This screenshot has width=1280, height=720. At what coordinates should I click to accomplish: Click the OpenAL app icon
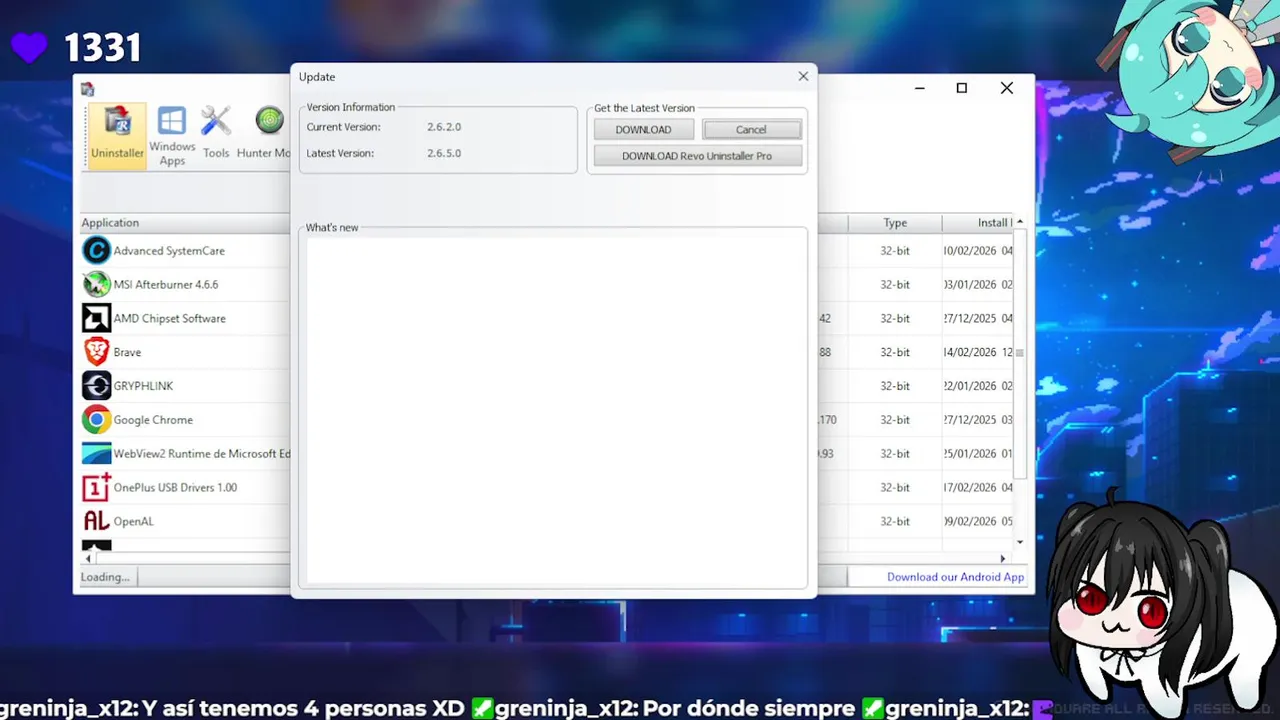point(96,521)
